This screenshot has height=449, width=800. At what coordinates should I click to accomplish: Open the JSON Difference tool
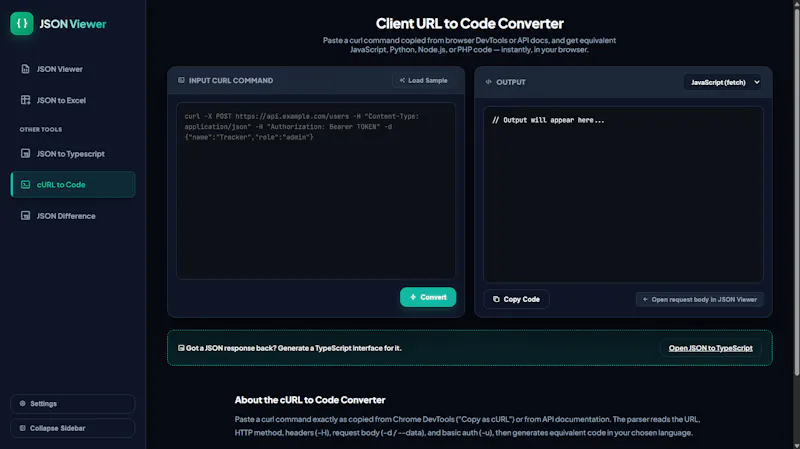pyautogui.click(x=72, y=216)
